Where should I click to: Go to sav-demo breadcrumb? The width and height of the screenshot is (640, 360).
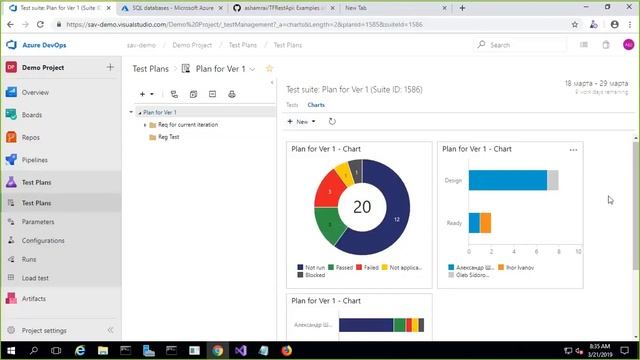pyautogui.click(x=141, y=45)
